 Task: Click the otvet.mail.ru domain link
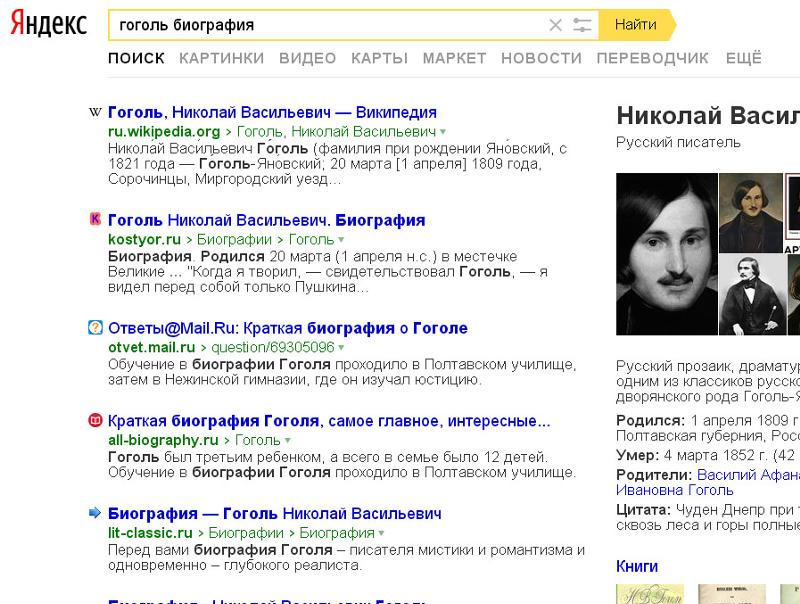[x=152, y=347]
